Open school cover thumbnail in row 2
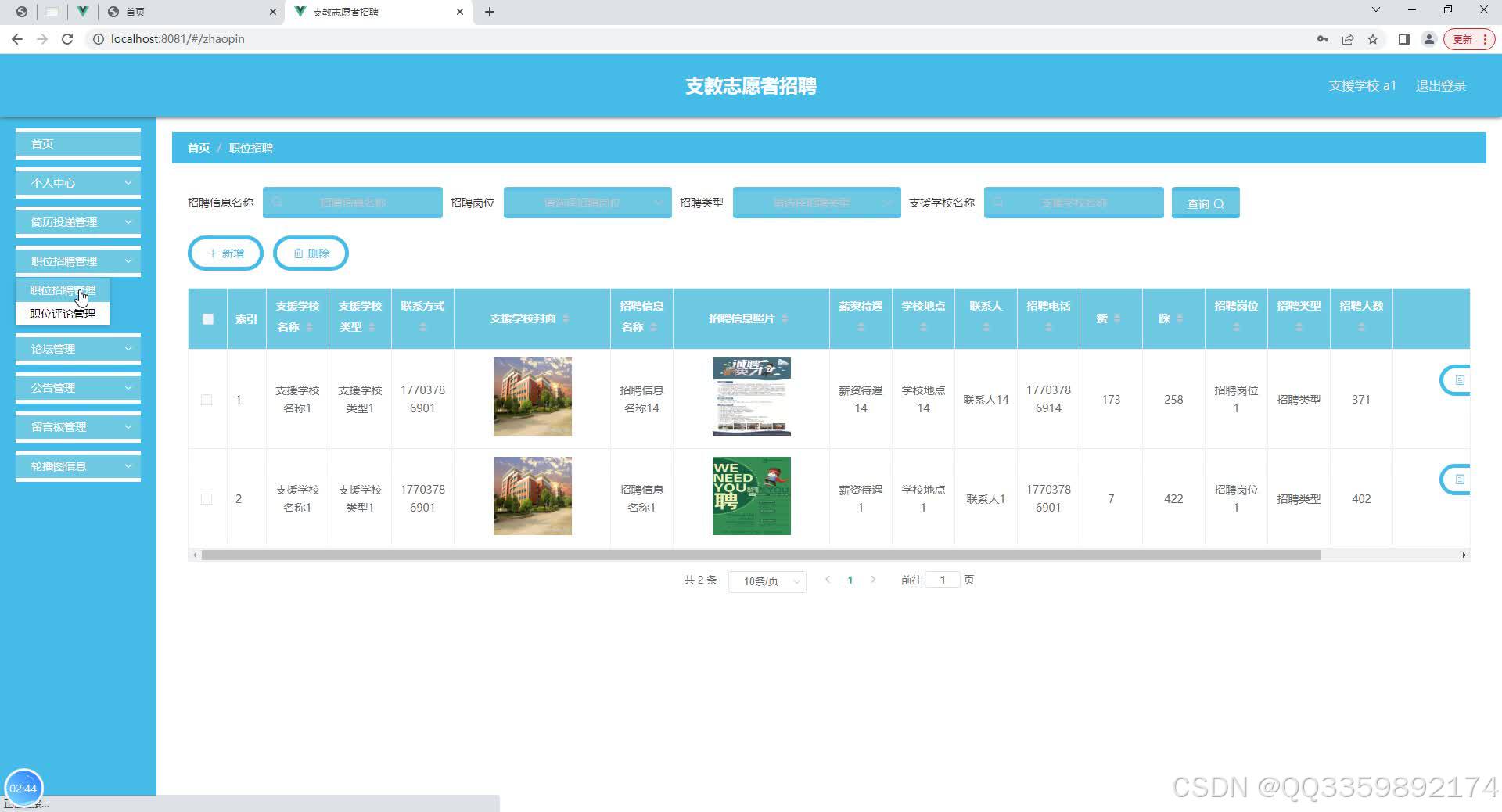Viewport: 1502px width, 812px height. (x=533, y=496)
